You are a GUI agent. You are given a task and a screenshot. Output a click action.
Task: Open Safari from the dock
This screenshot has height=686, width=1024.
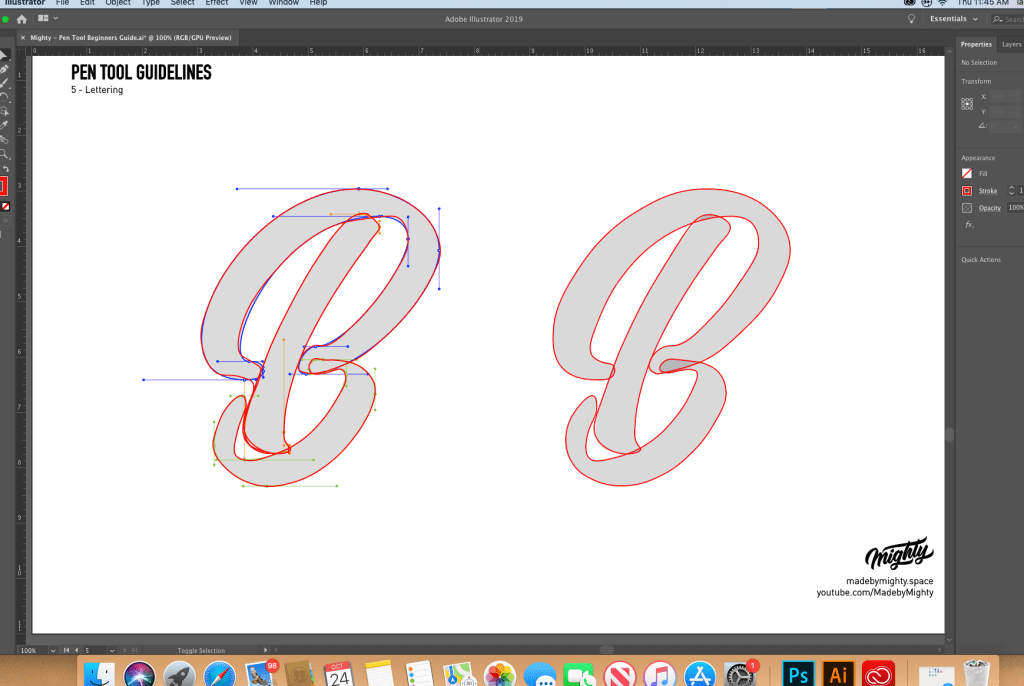219,674
